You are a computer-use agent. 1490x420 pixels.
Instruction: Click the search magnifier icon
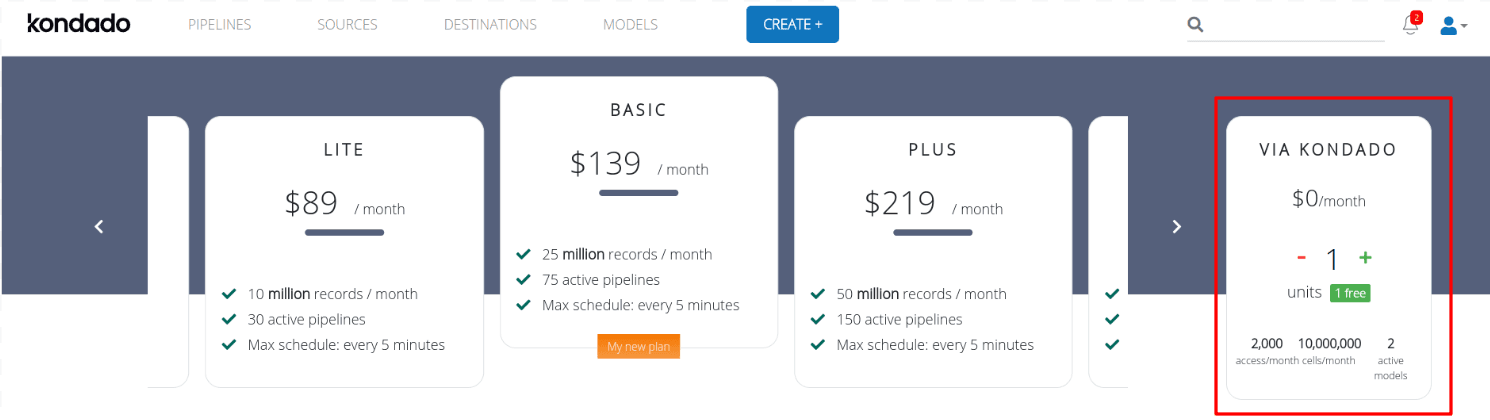tap(1195, 25)
